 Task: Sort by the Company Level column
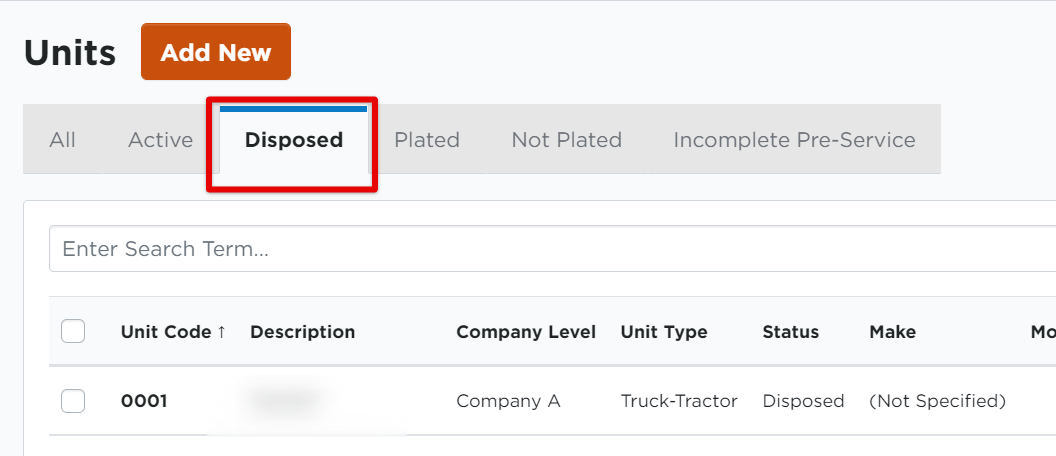526,332
